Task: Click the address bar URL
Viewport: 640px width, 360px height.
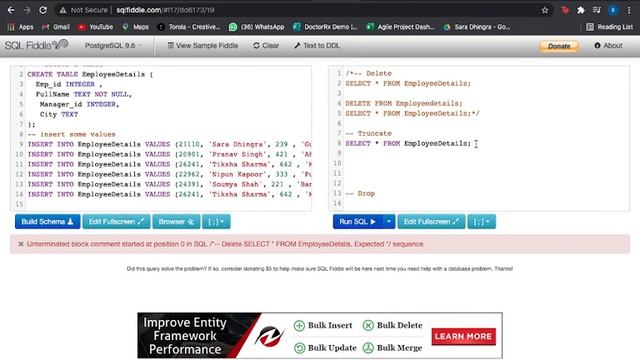Action: click(165, 10)
